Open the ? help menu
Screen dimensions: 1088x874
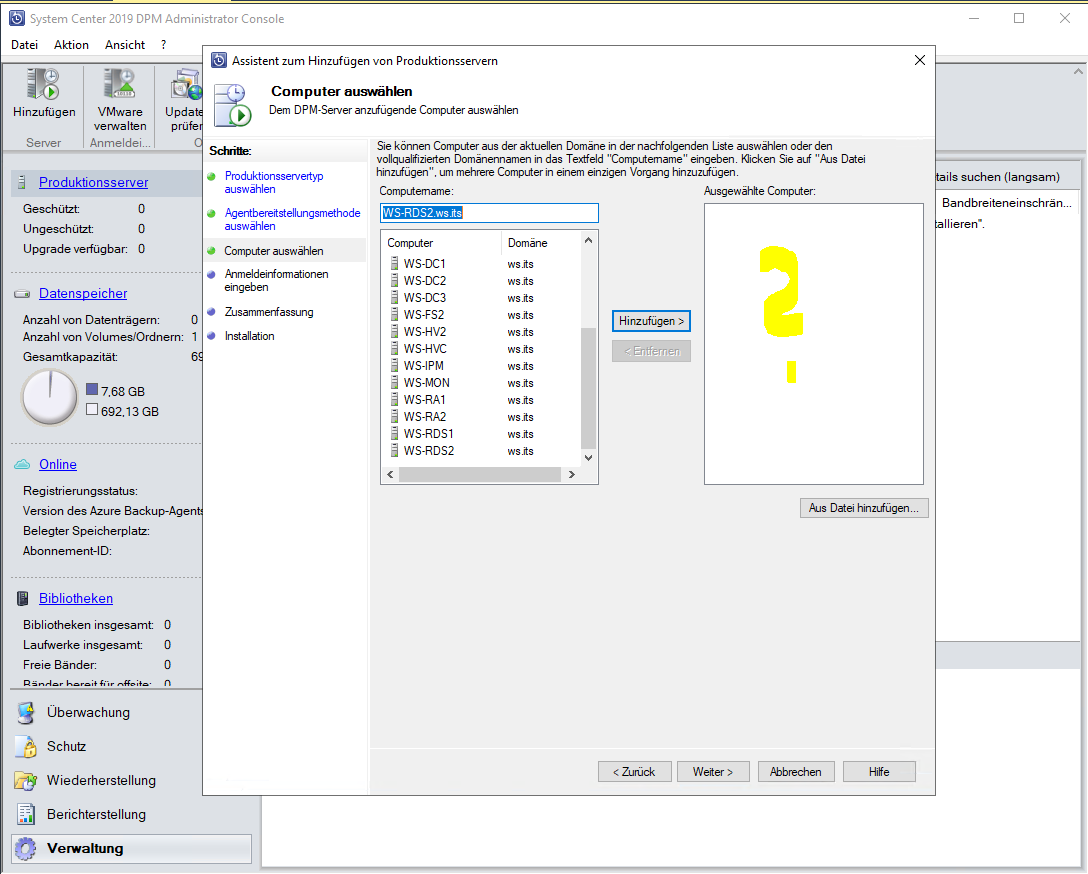164,44
